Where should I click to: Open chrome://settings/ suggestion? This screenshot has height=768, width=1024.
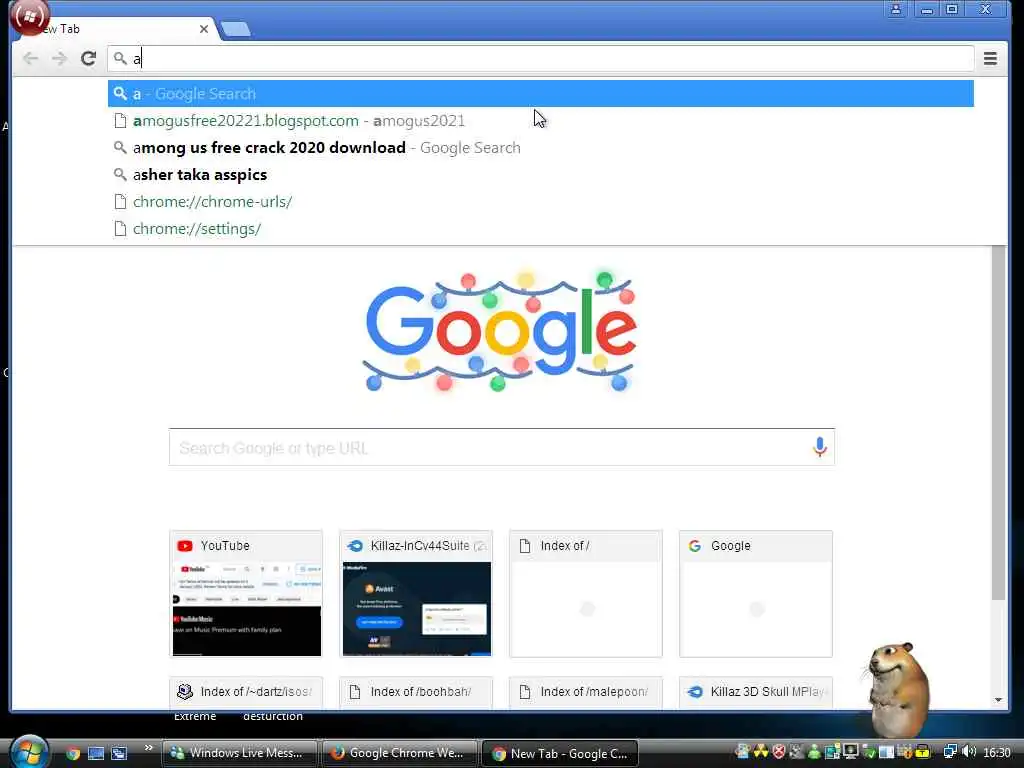pos(541,229)
